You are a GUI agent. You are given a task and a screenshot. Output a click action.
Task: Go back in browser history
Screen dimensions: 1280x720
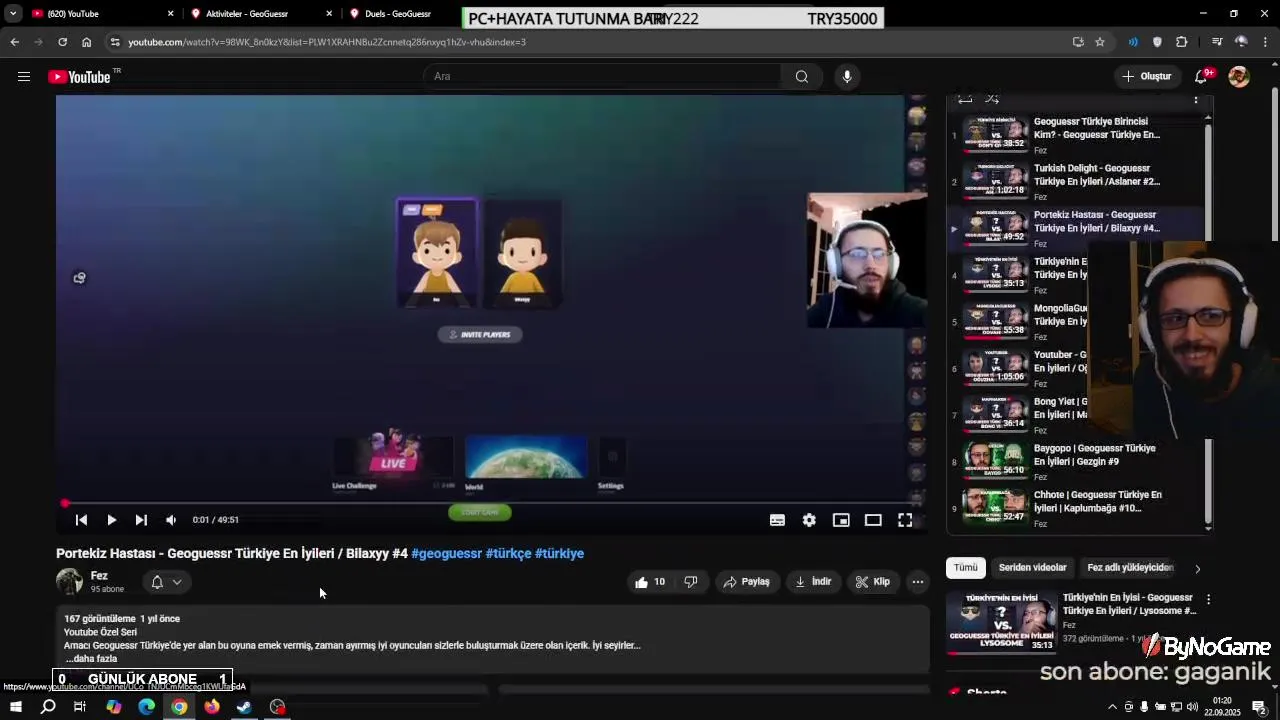(x=14, y=42)
